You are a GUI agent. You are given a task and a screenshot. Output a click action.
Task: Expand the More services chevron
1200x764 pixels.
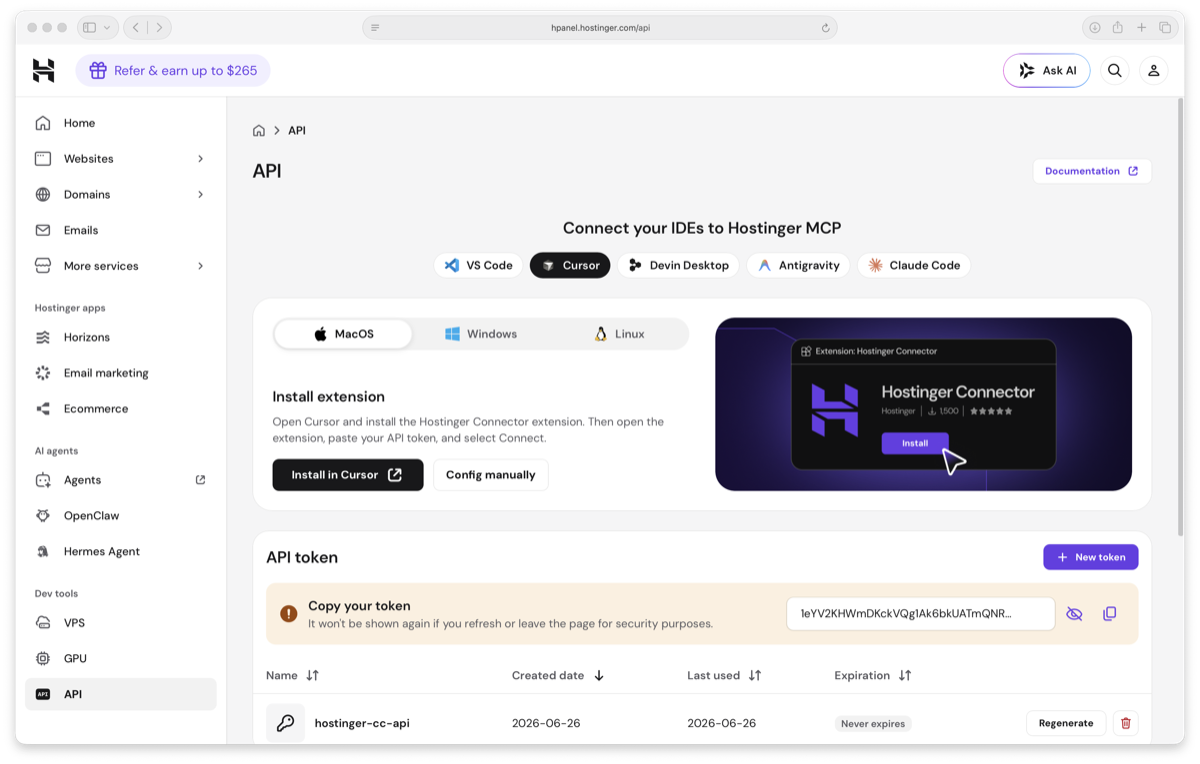click(x=200, y=266)
